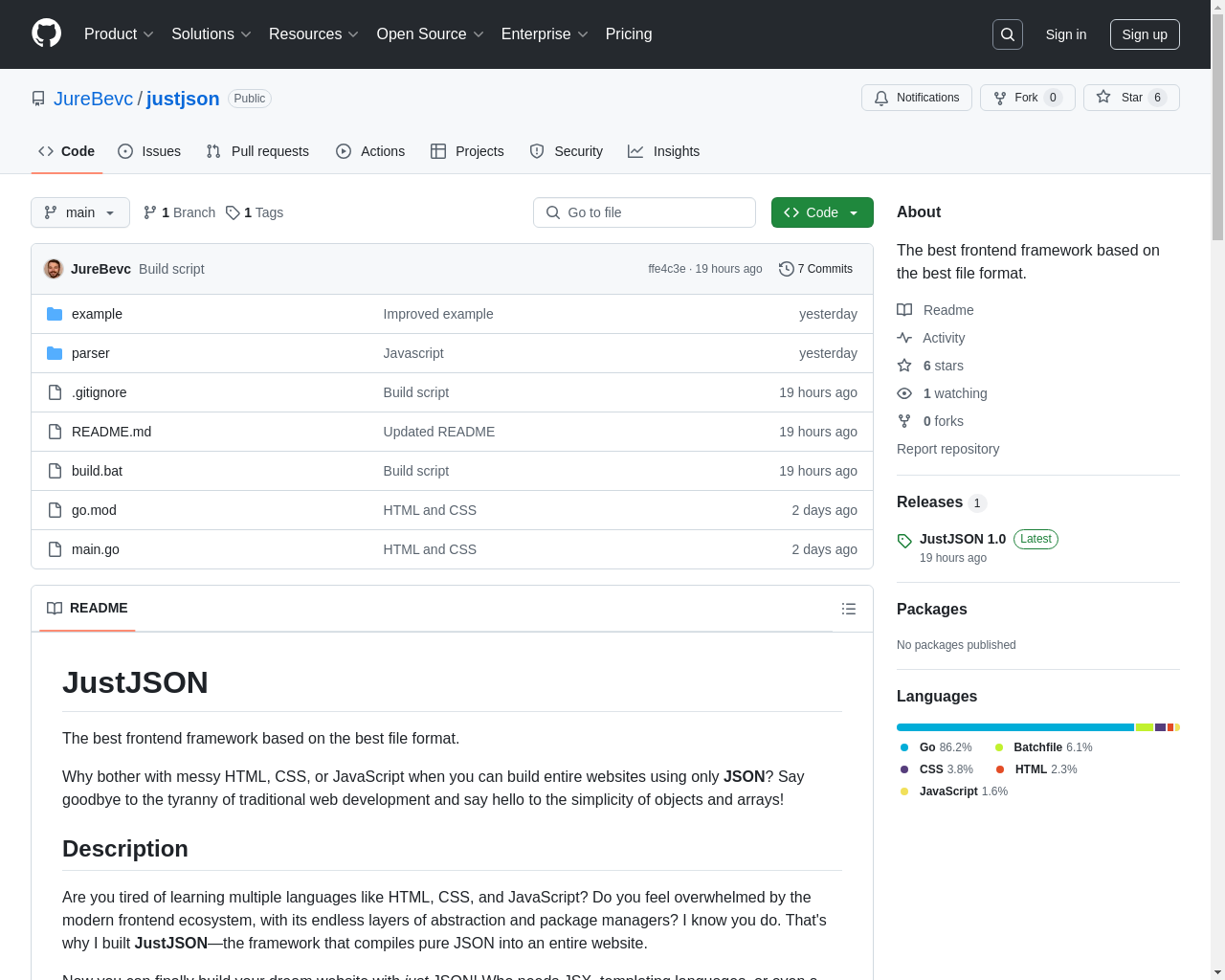Click the tag icon next to 1 Tags

(x=233, y=212)
